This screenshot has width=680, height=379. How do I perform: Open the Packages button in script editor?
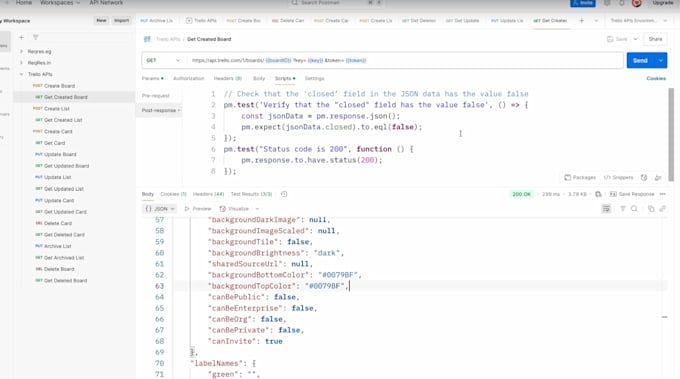pos(580,177)
